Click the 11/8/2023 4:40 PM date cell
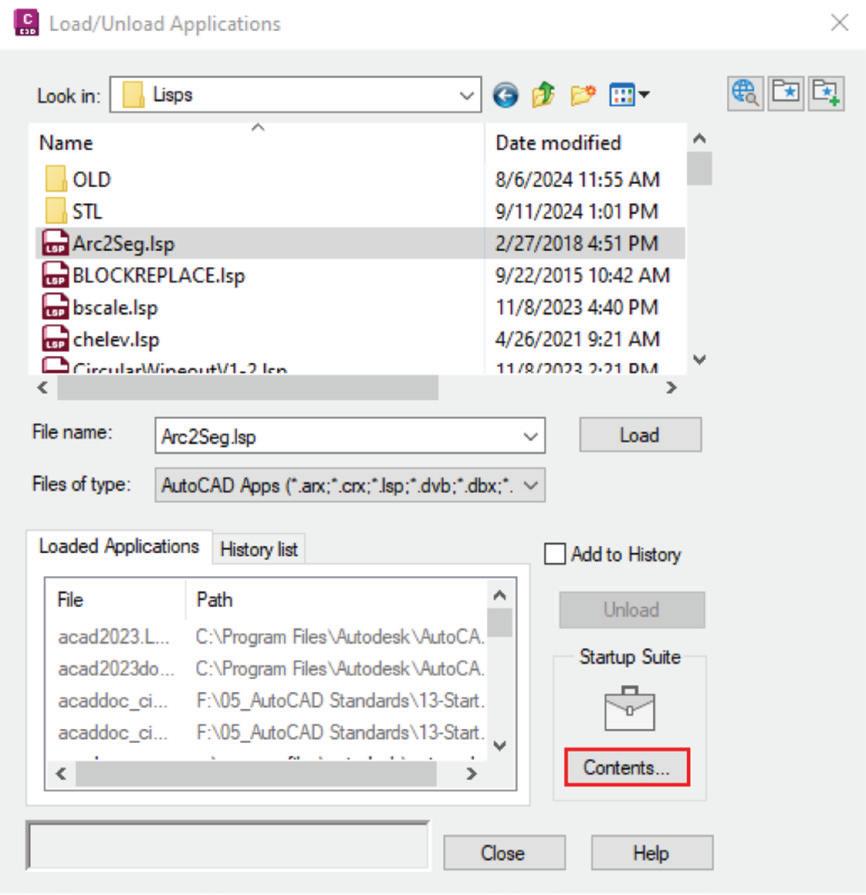Viewport: 866px width, 895px height. [577, 307]
